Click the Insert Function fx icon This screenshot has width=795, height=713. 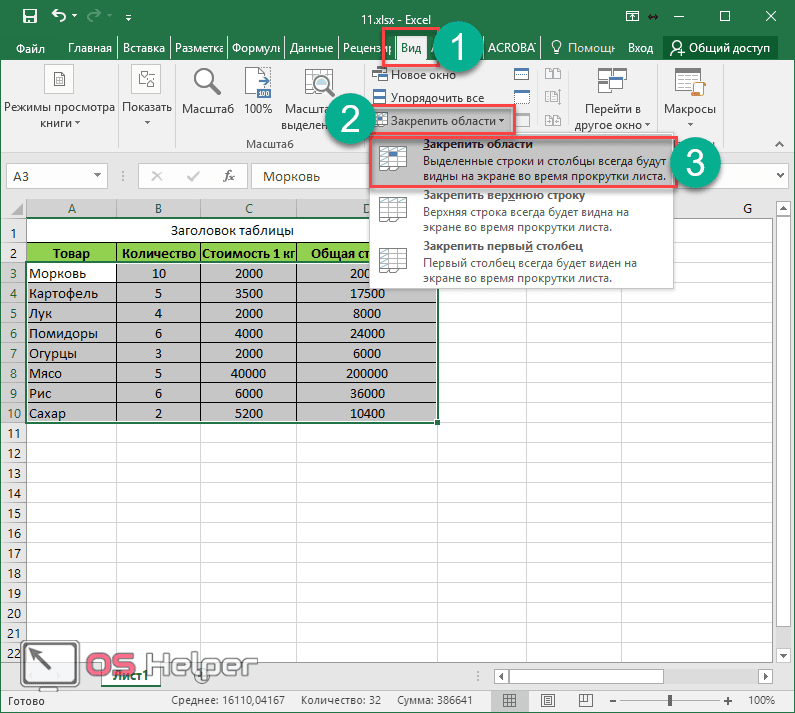[229, 176]
